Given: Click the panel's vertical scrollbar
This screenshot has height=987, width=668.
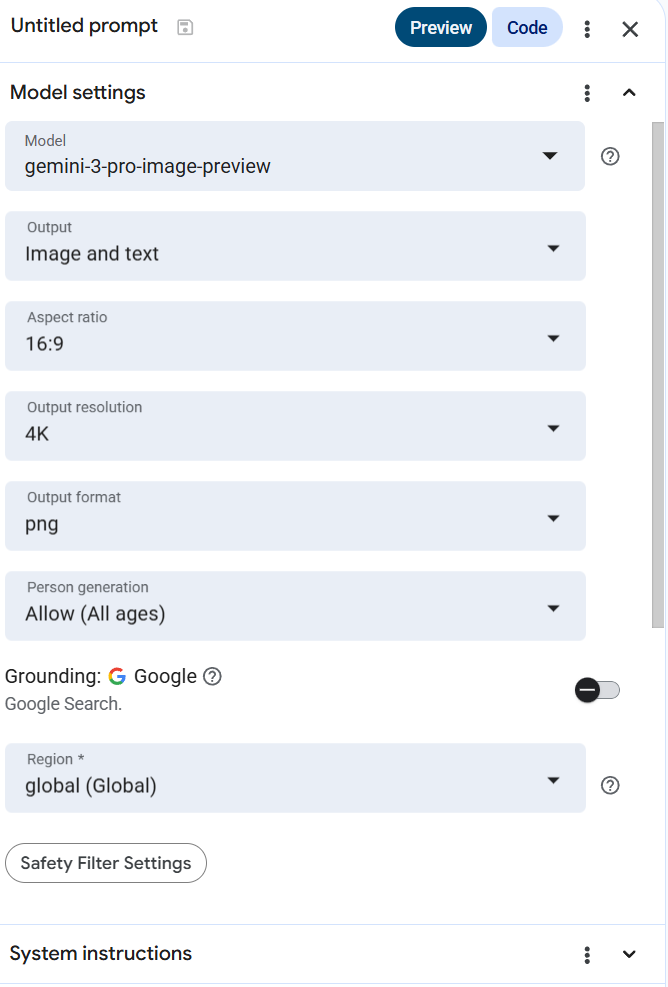Looking at the screenshot, I should [x=657, y=375].
